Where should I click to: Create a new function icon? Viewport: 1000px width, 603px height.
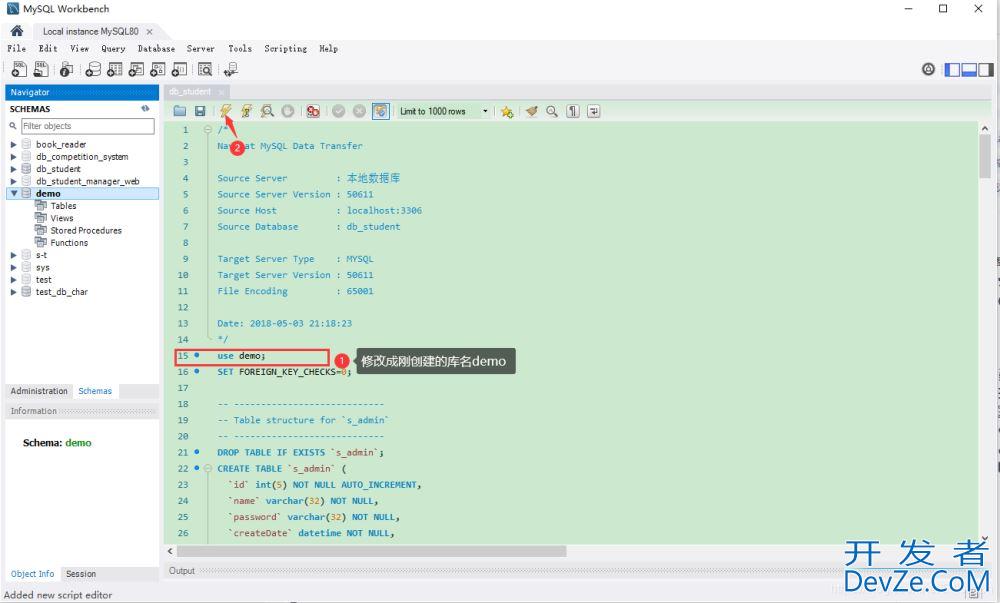(x=180, y=69)
